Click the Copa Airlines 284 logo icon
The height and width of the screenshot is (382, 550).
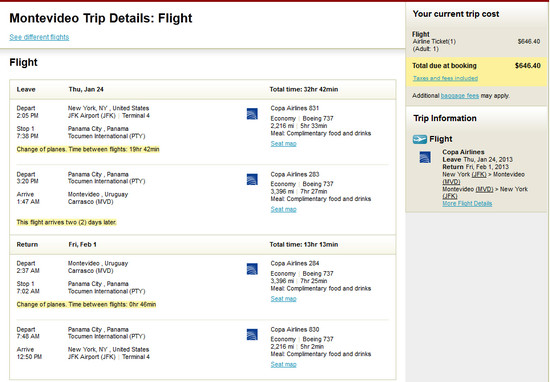(252, 269)
